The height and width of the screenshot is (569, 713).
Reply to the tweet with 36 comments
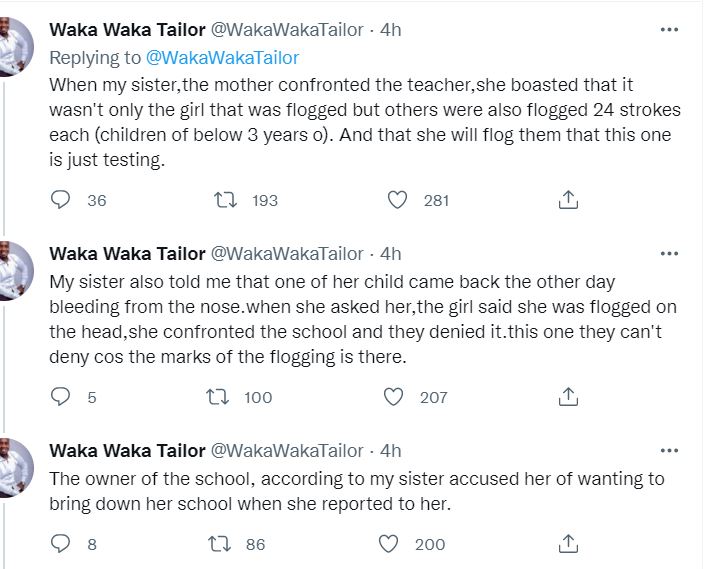(x=60, y=200)
